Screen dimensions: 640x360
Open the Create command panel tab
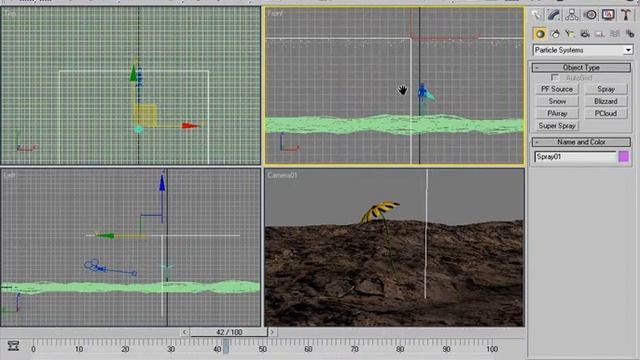(536, 15)
